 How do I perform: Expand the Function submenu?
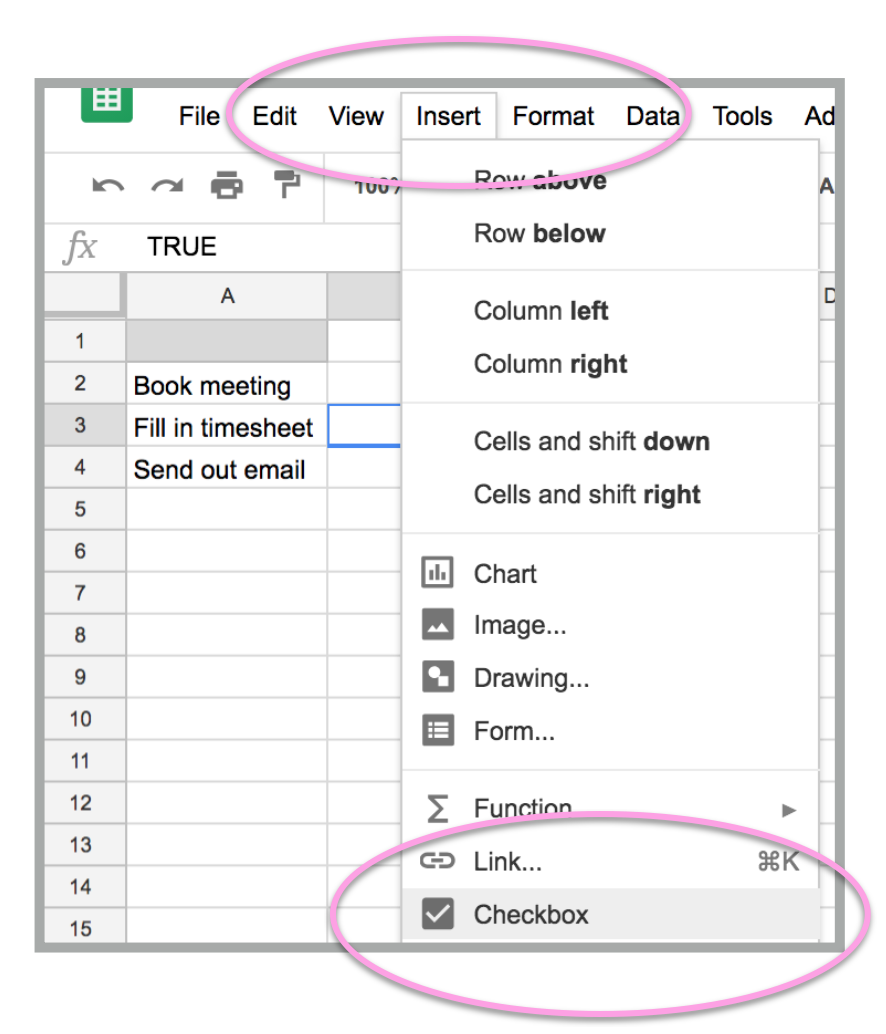[x=789, y=810]
